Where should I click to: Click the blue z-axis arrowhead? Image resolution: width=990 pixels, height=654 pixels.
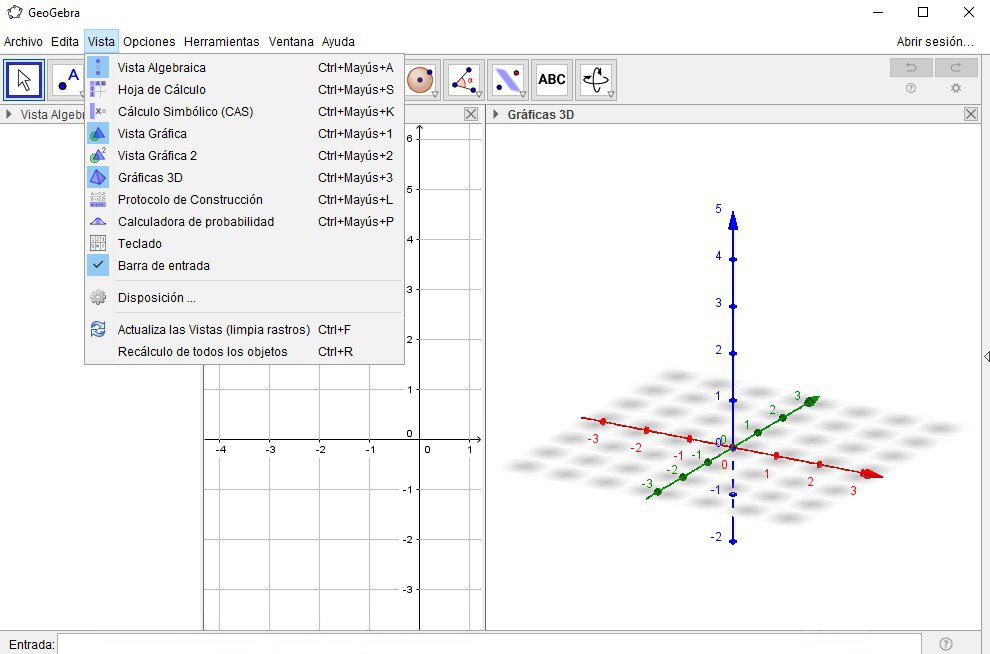coord(733,220)
